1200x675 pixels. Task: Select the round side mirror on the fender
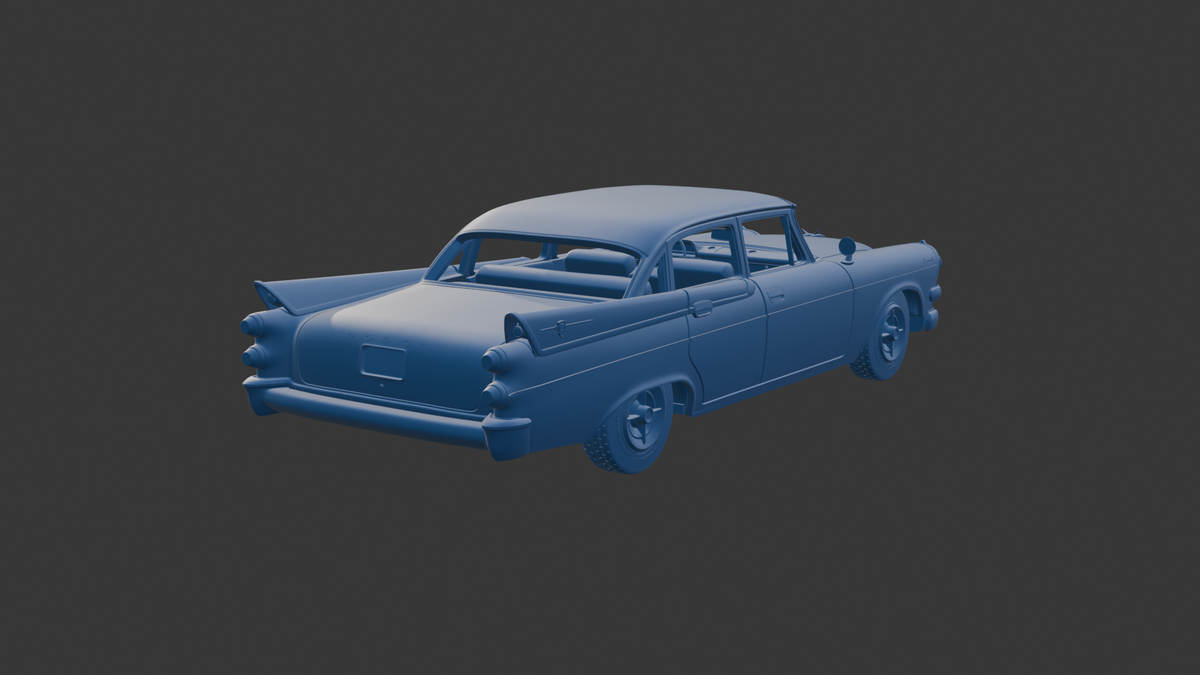point(847,248)
